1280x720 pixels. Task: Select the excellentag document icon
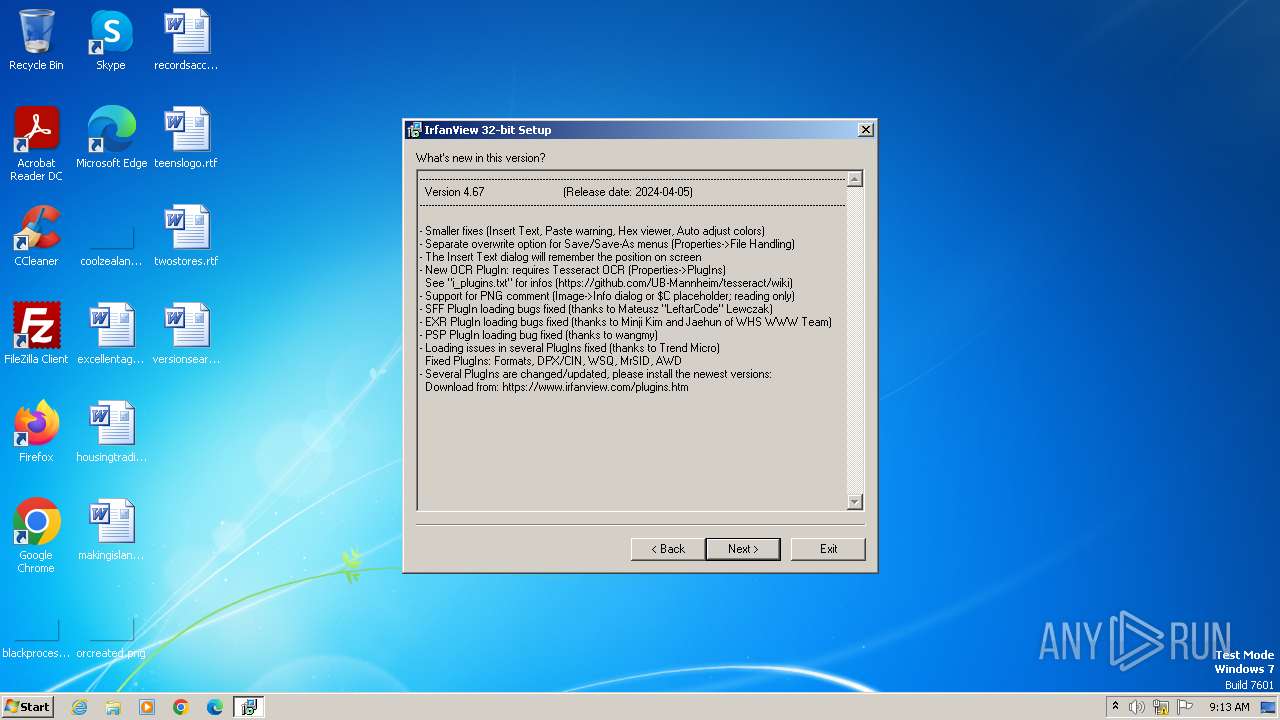click(x=111, y=334)
